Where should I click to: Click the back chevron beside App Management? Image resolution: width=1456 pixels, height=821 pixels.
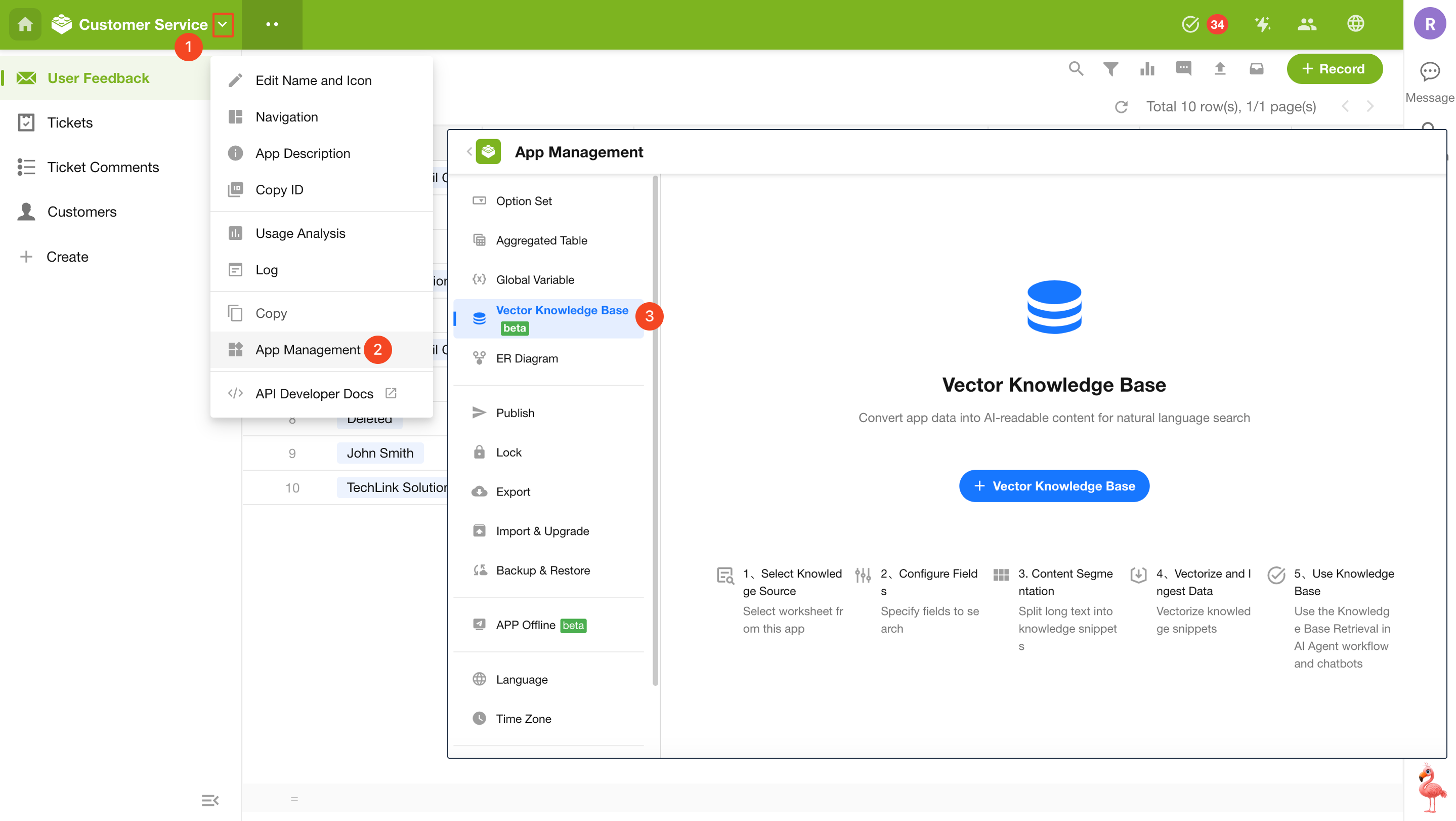click(468, 151)
